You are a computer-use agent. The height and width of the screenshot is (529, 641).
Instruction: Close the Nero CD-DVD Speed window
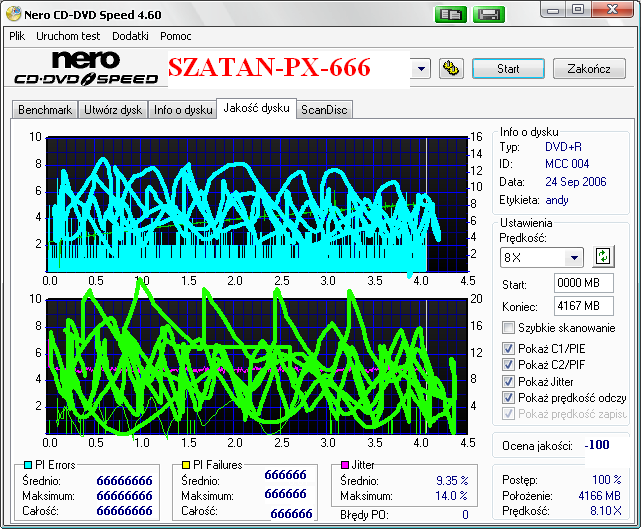pos(612,10)
